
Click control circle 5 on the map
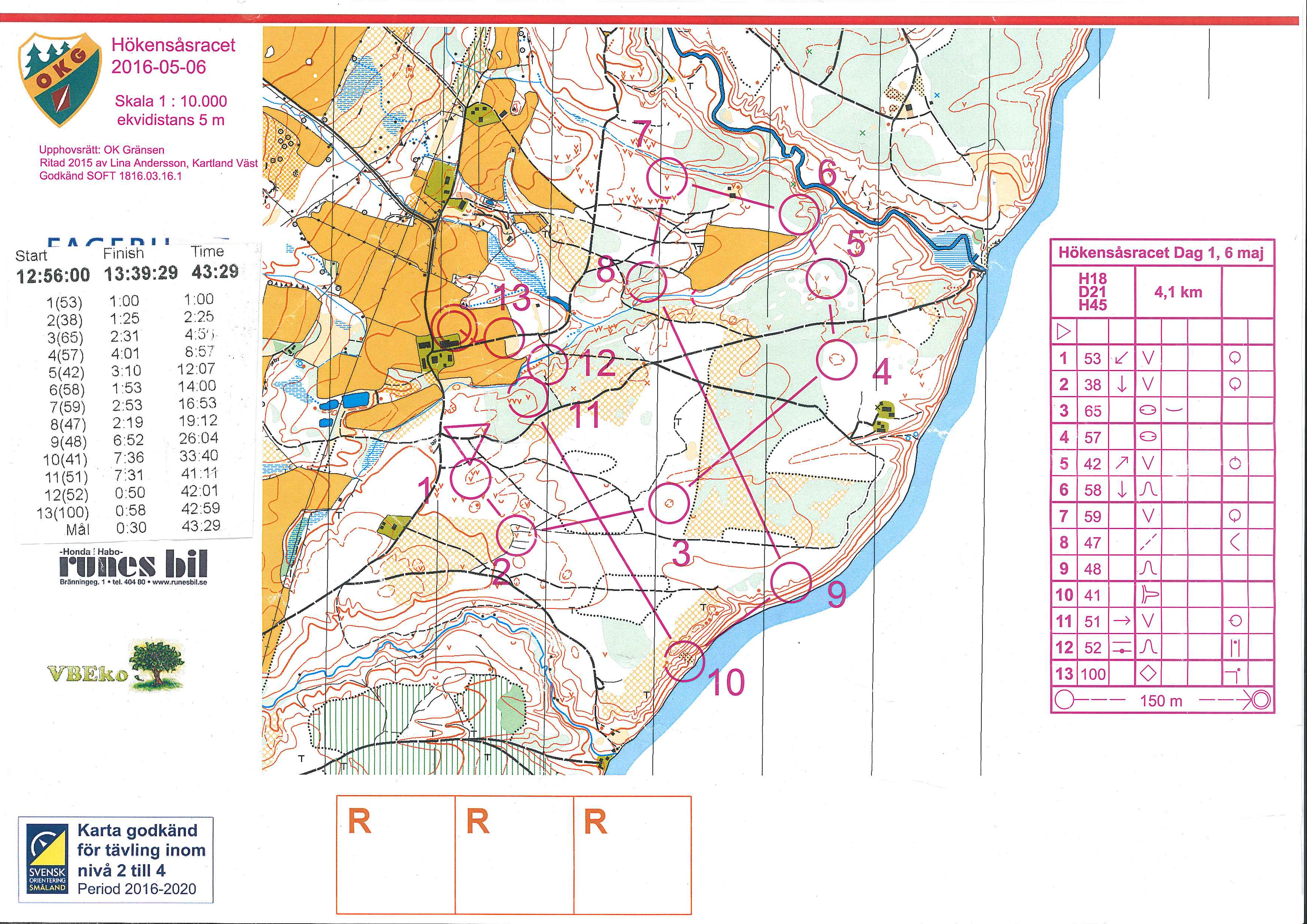pyautogui.click(x=826, y=278)
